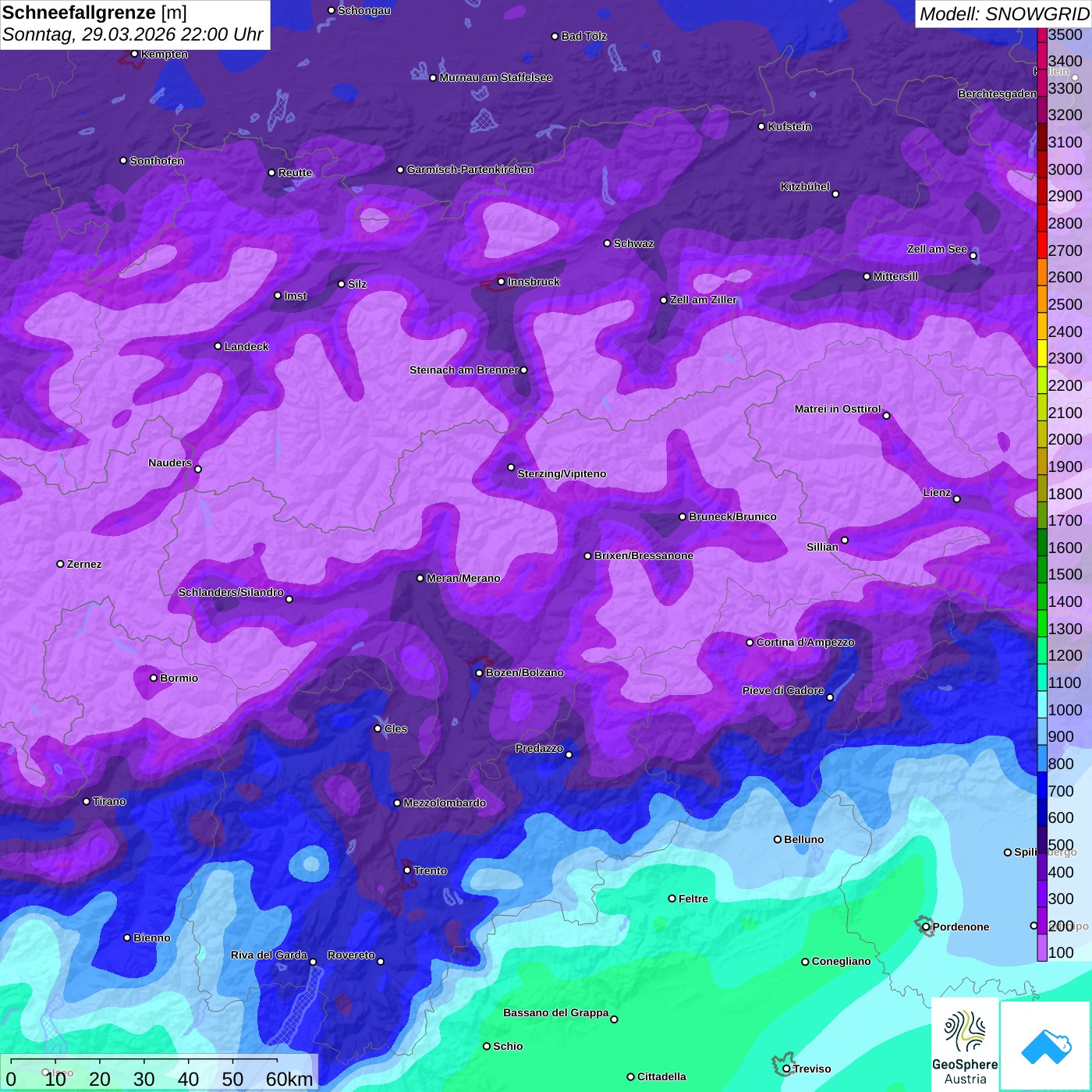Screen dimensions: 1092x1092
Task: Click the Zell am See label
Action: [x=937, y=249]
